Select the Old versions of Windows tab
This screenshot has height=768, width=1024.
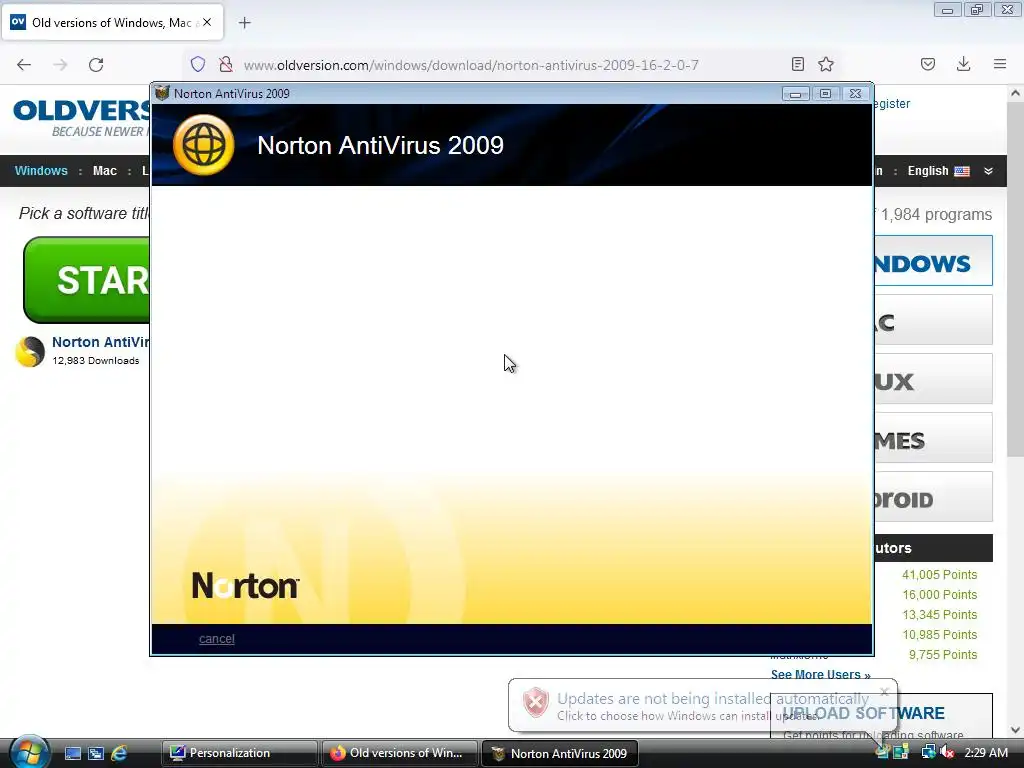pos(112,22)
